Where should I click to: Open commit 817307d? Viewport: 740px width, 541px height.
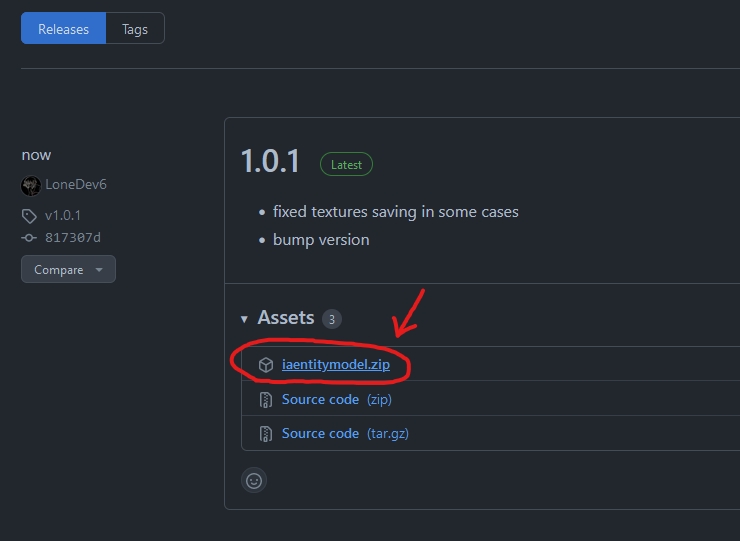pos(73,238)
